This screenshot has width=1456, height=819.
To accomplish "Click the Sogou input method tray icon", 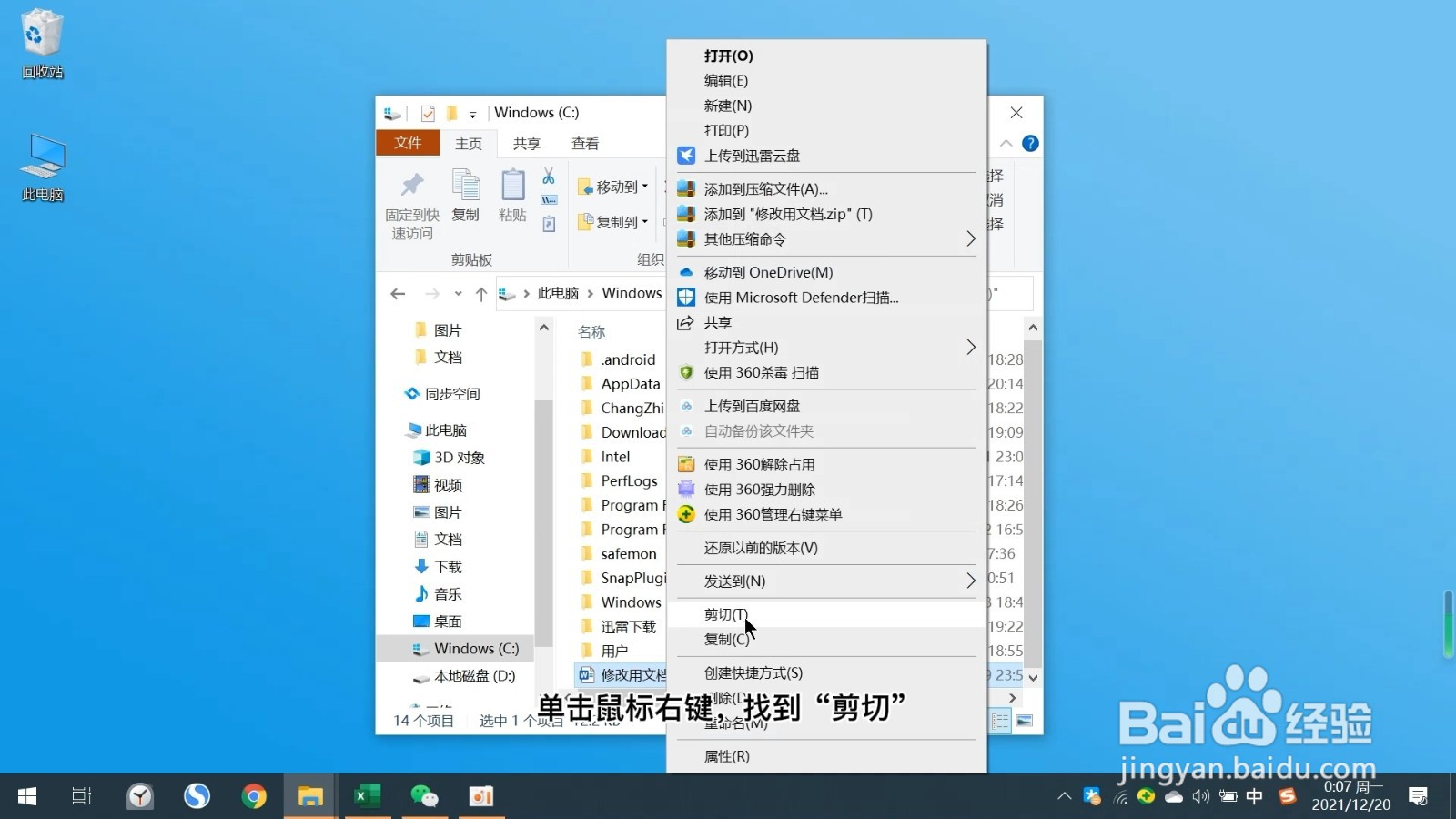I will (1287, 797).
